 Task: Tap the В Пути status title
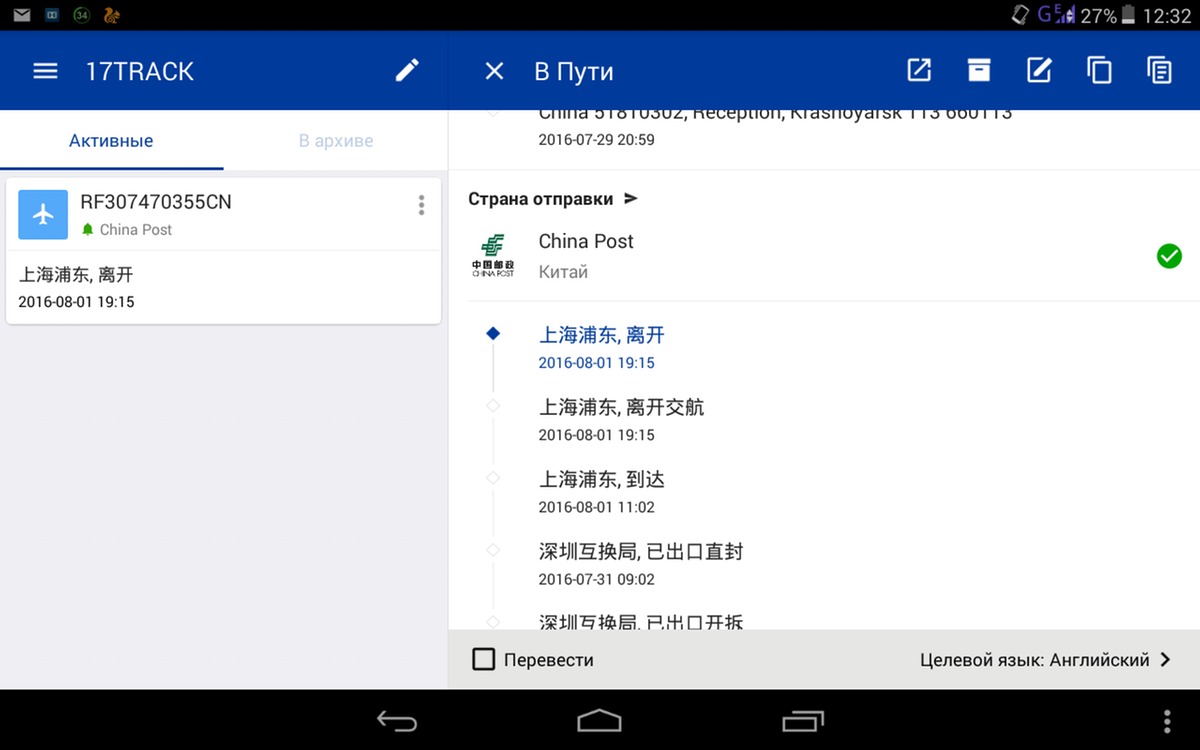[574, 72]
